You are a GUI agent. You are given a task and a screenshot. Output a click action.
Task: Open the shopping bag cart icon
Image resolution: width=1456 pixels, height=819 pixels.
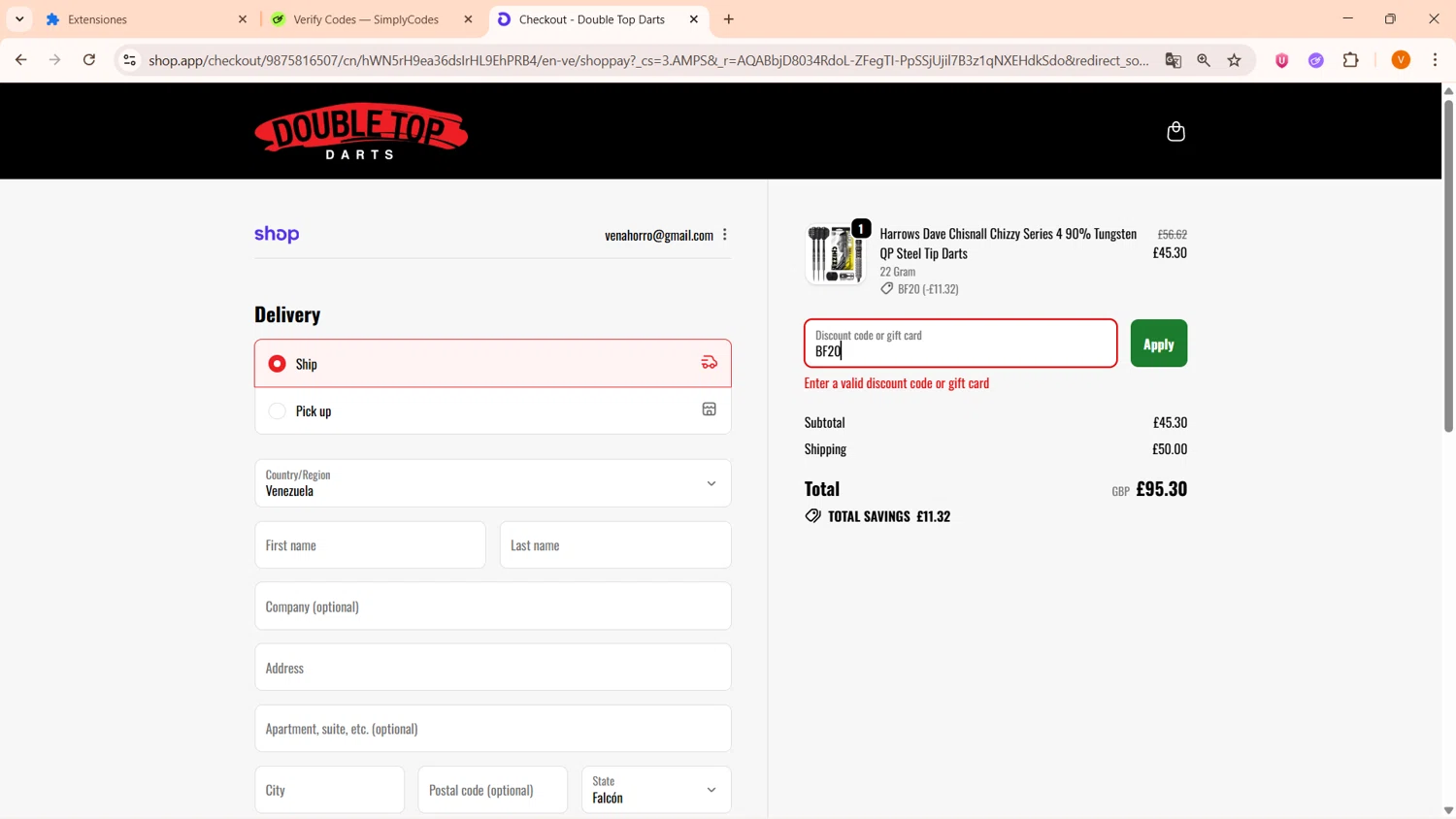1175,131
